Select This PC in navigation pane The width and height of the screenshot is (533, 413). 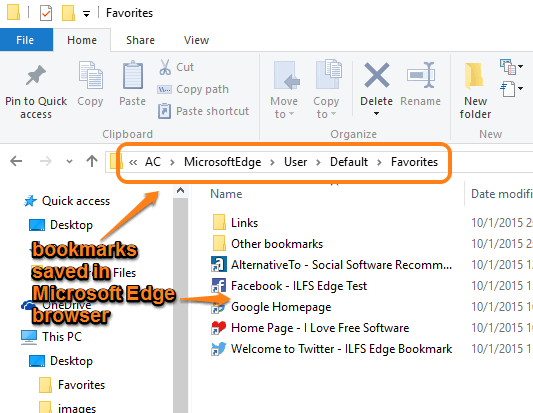click(52, 337)
